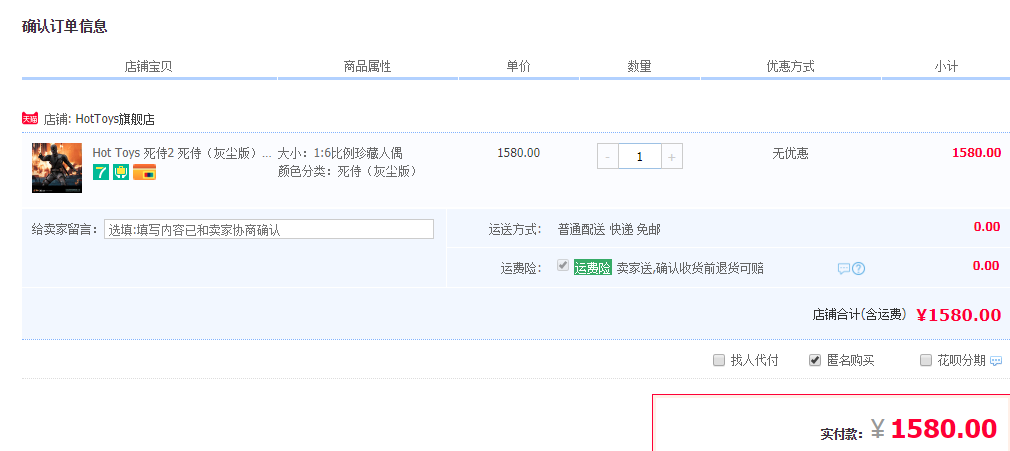
Task: Click the 单价 column header
Action: point(519,66)
